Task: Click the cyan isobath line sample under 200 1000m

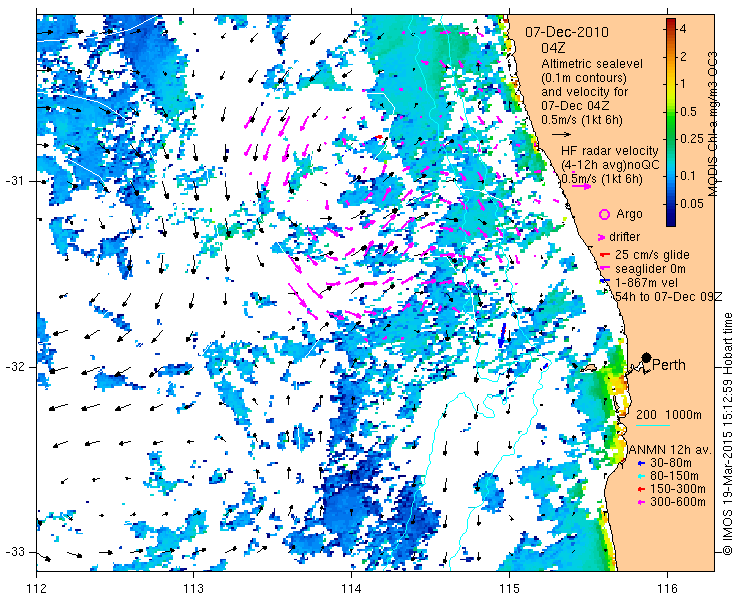Action: (653, 425)
